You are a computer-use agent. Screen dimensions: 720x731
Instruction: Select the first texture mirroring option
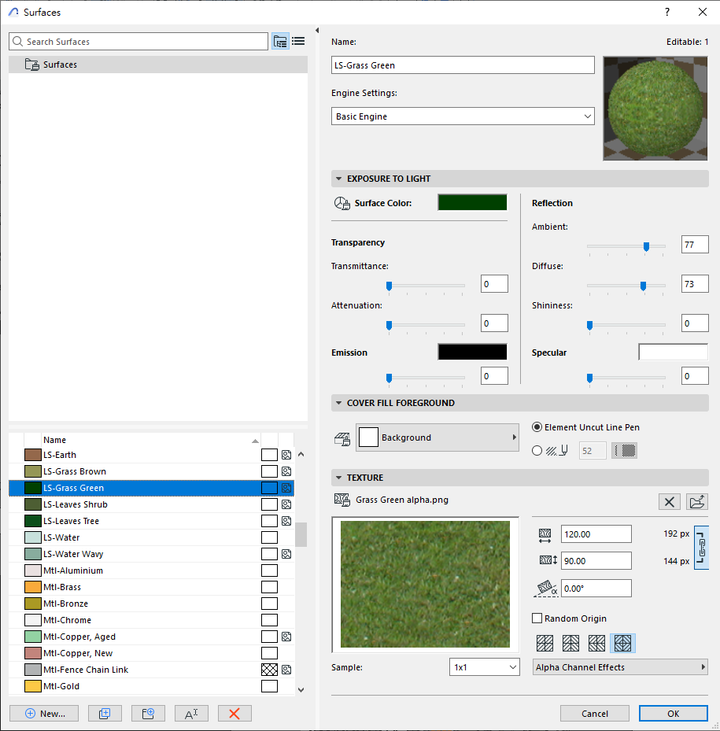(545, 643)
